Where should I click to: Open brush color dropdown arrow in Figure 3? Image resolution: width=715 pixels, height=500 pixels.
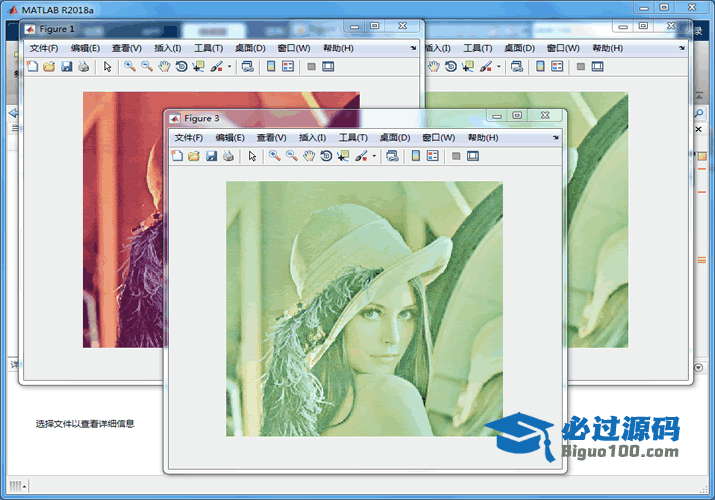coord(374,156)
